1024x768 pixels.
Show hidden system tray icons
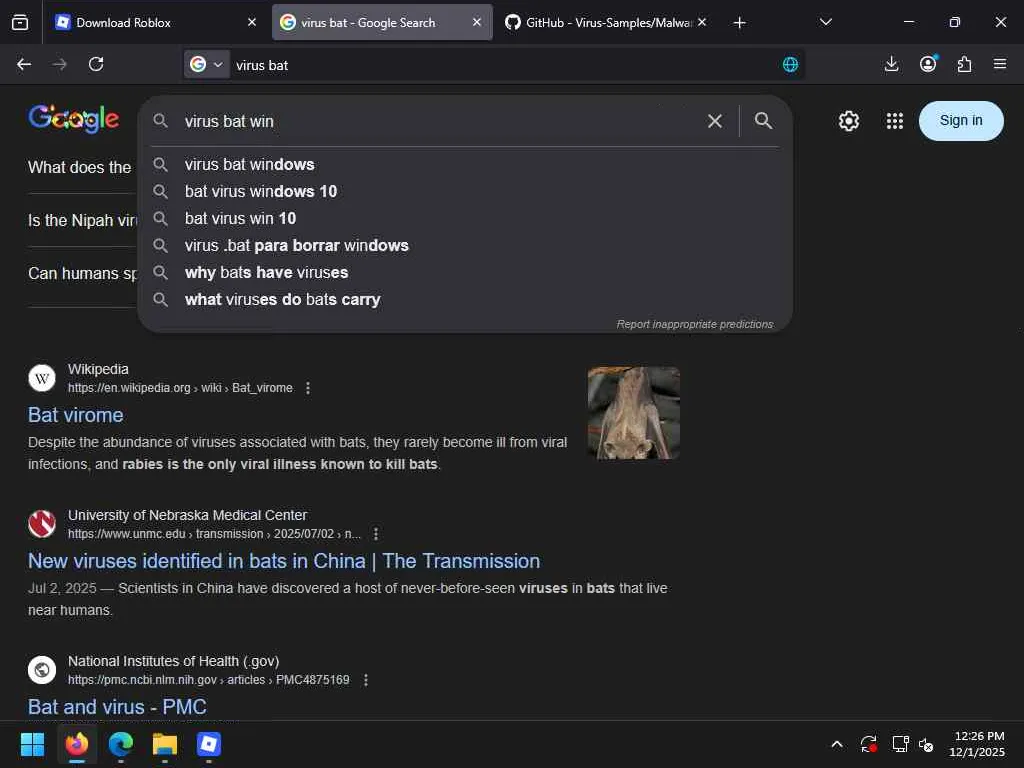[x=837, y=744]
